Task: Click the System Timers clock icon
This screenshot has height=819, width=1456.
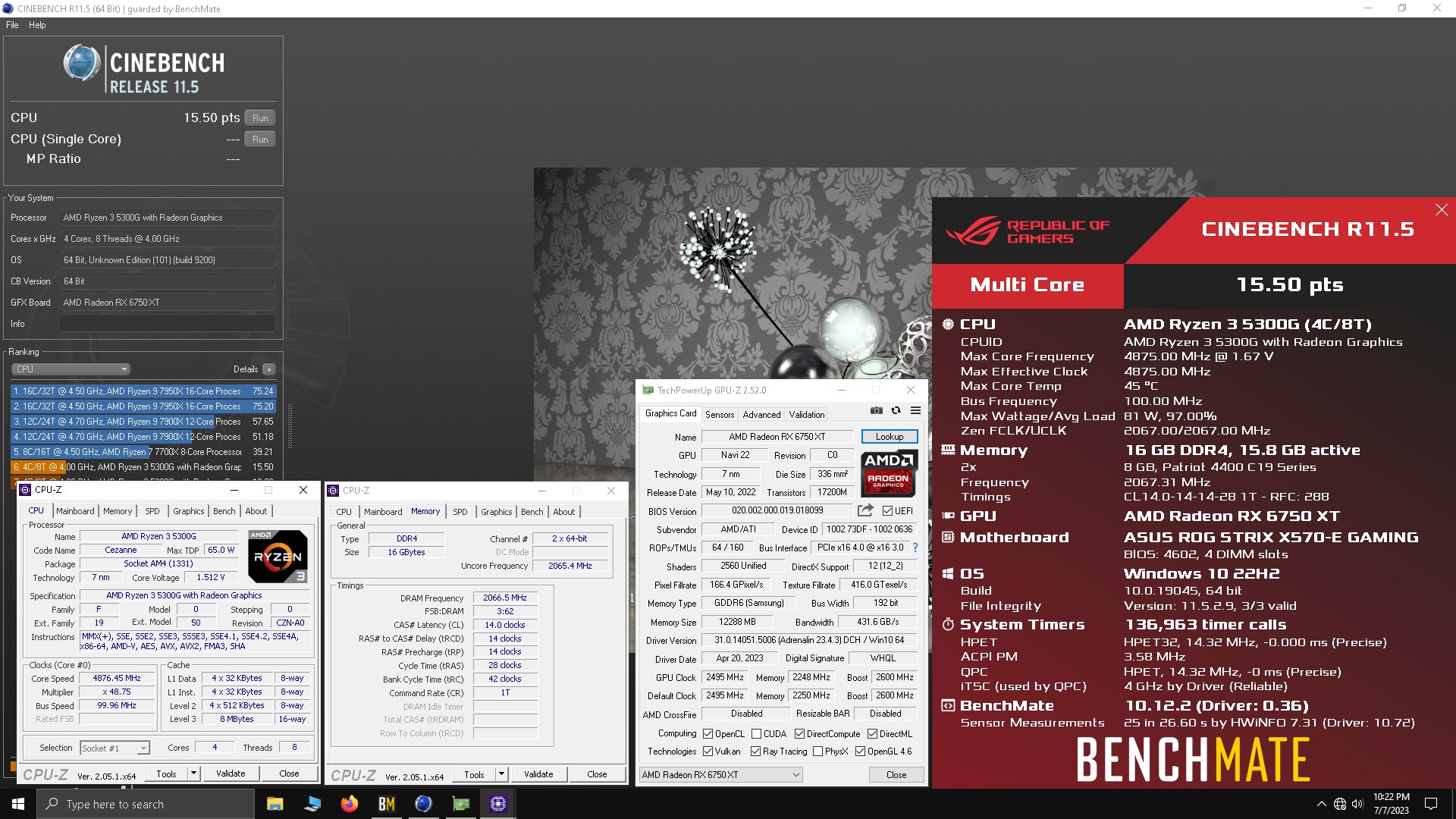Action: point(947,624)
